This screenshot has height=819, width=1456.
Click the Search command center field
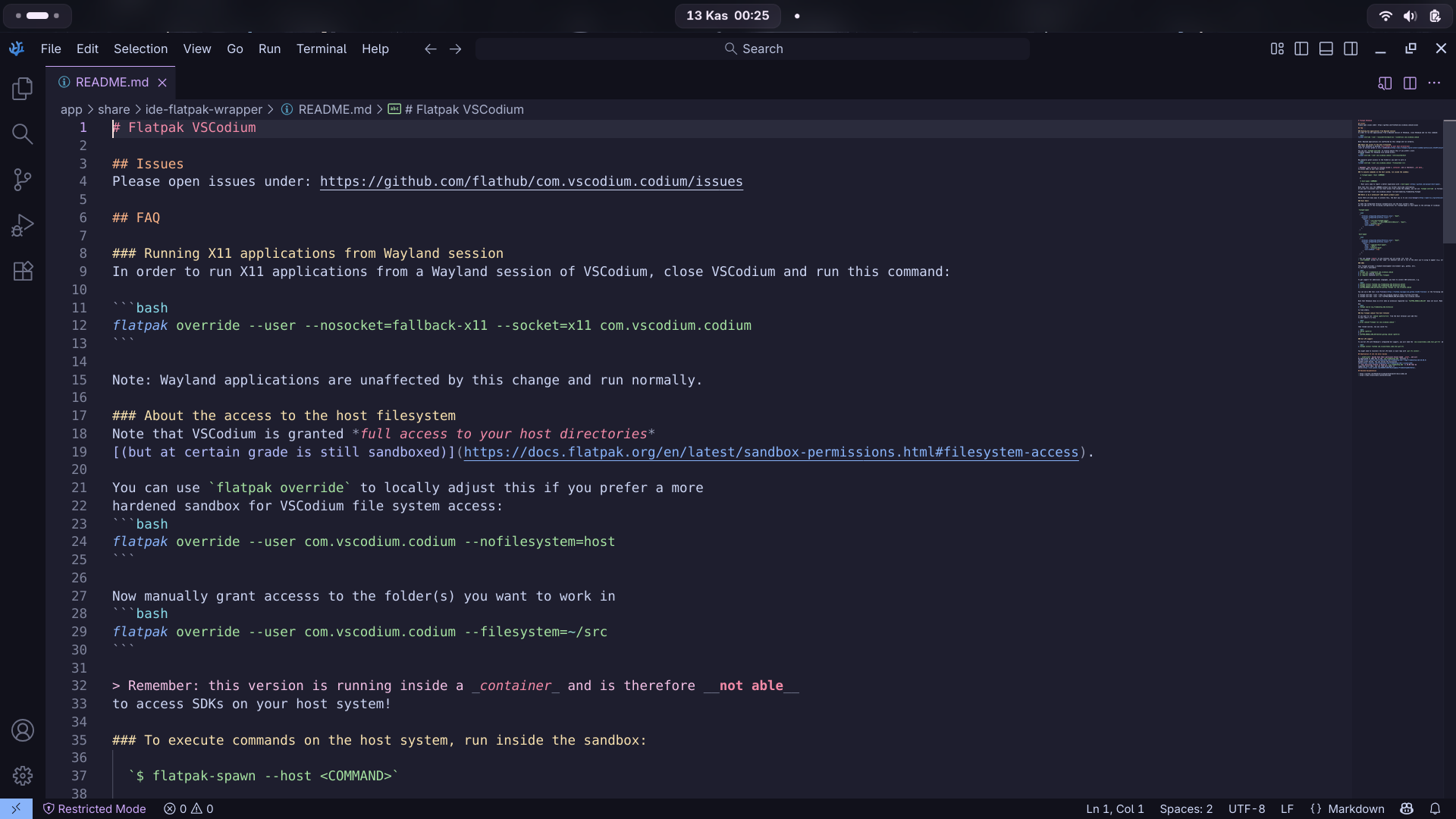752,49
